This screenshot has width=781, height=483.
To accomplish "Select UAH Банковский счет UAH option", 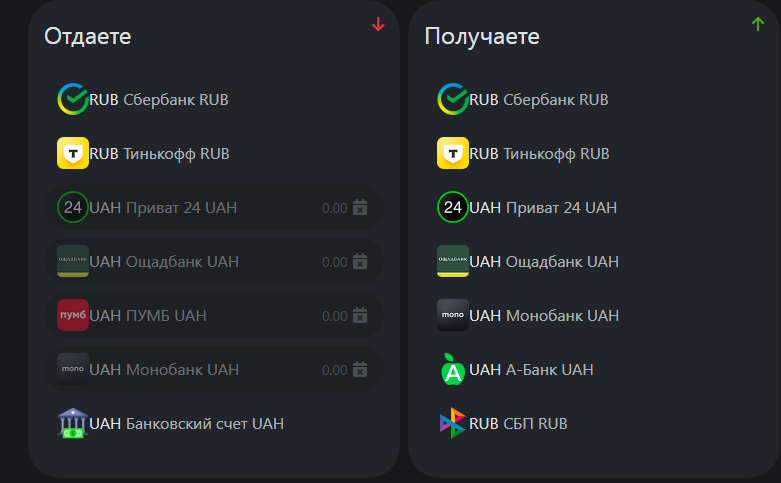I will pyautogui.click(x=214, y=423).
